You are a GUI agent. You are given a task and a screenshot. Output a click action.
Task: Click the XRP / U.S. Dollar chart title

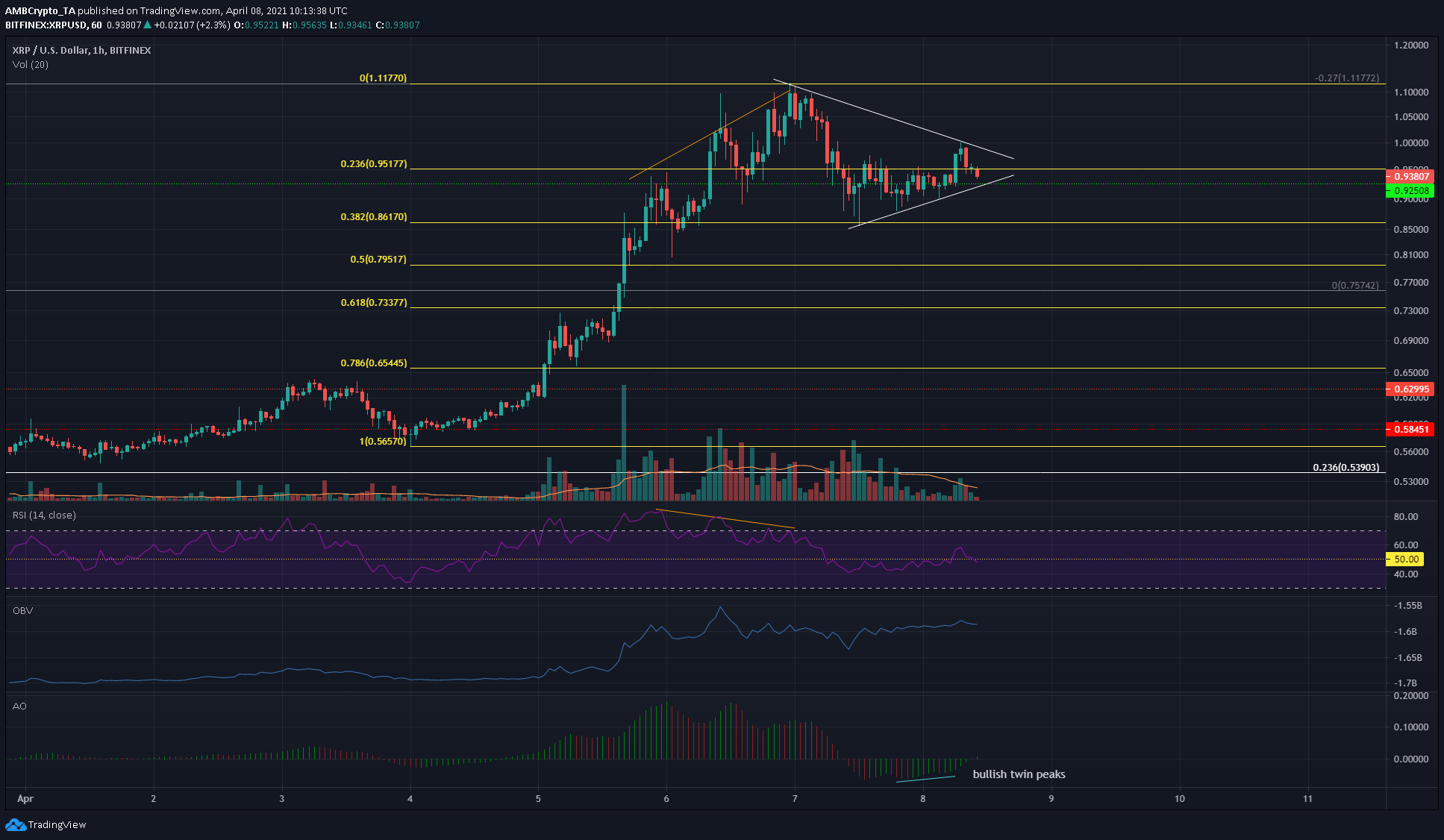[81, 50]
